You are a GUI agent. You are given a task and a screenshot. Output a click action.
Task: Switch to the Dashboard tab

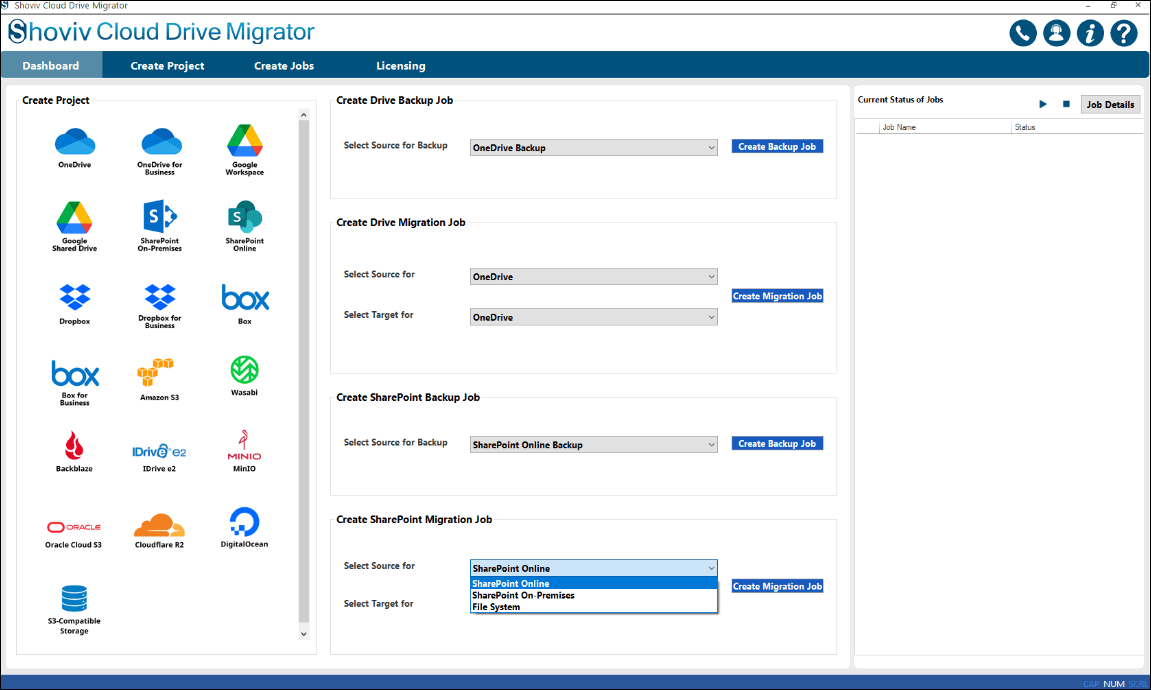pos(51,65)
